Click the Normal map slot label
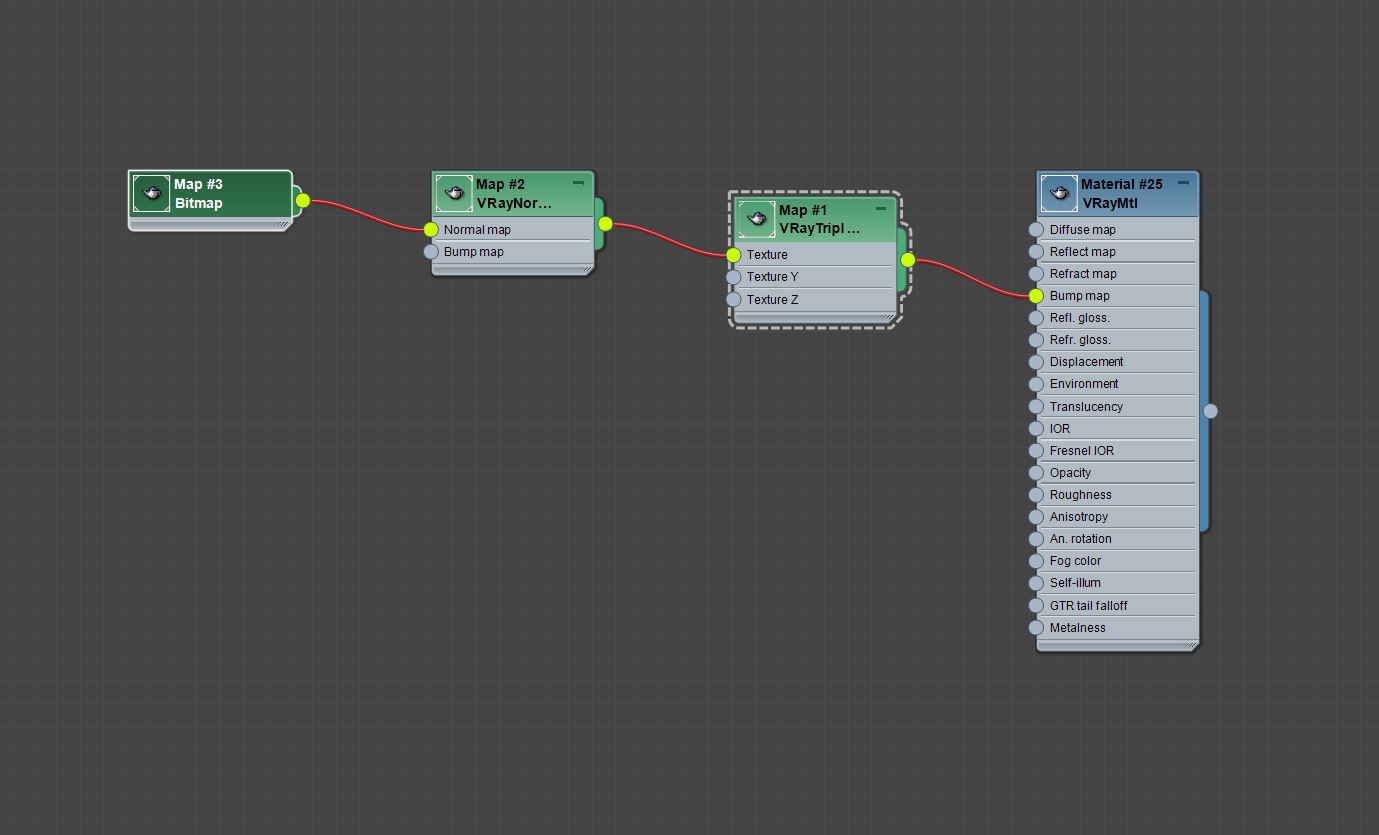1379x835 pixels. (477, 230)
